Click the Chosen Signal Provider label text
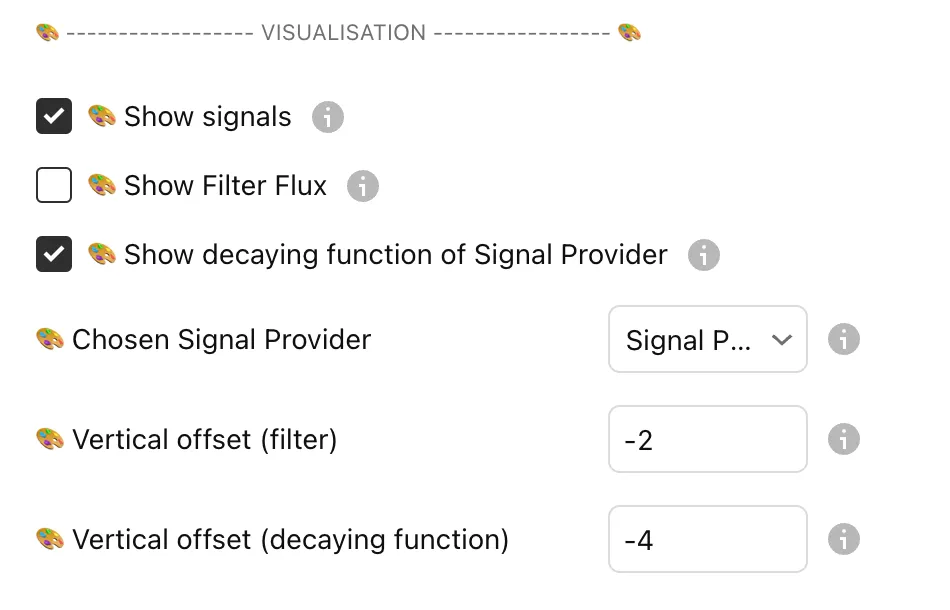Image resolution: width=950 pixels, height=610 pixels. [221, 339]
